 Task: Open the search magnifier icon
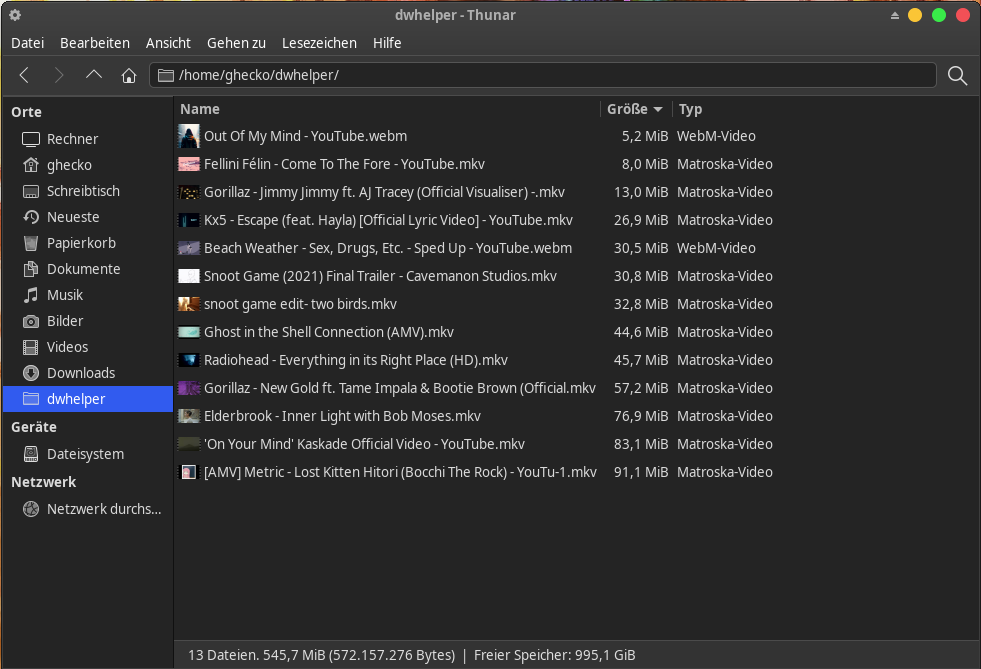pyautogui.click(x=957, y=75)
